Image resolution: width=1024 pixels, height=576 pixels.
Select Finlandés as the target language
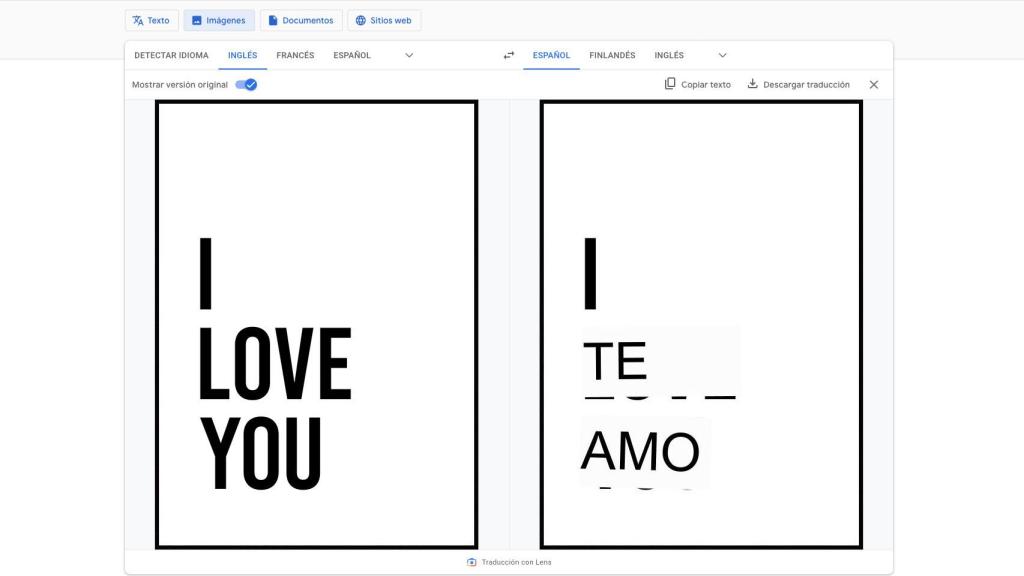[x=612, y=56]
